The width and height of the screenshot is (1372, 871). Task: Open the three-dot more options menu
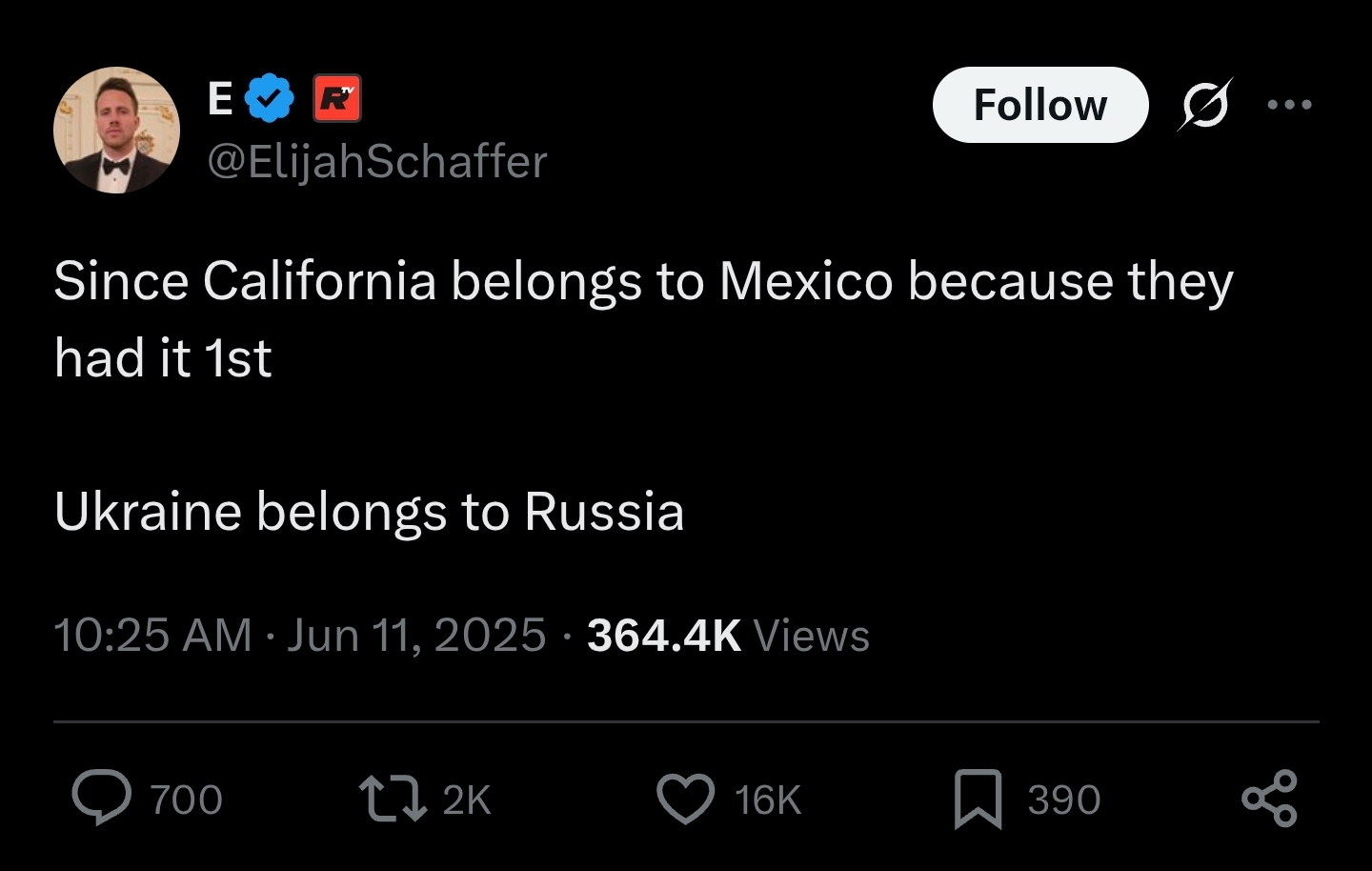(1290, 104)
